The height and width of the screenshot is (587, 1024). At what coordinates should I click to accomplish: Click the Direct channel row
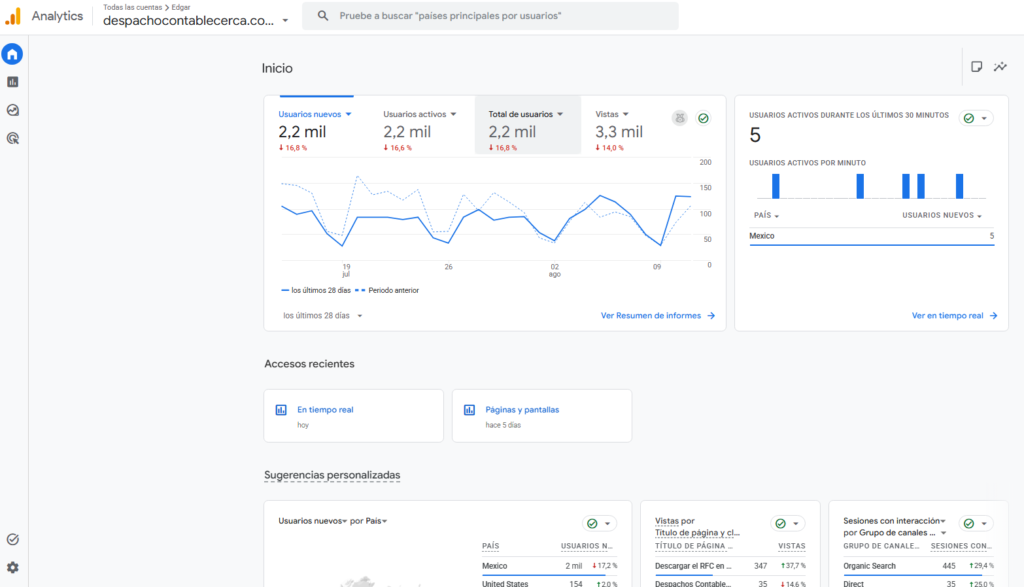(918, 583)
